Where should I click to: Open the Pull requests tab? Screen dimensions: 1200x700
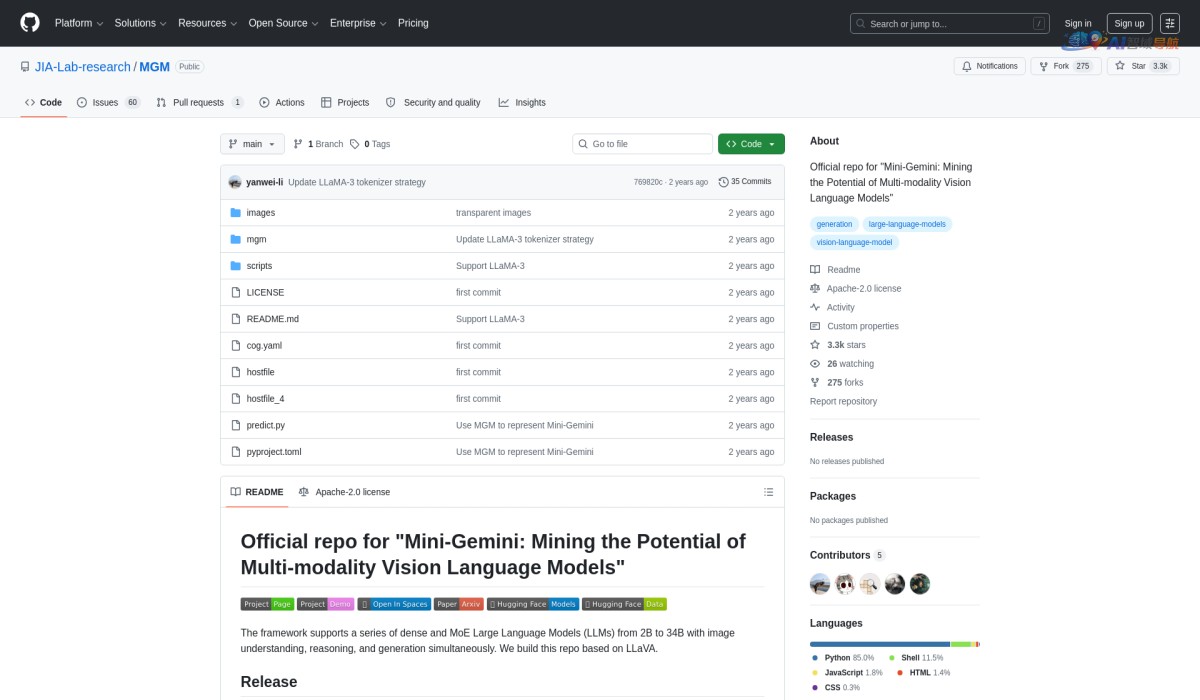click(x=199, y=102)
